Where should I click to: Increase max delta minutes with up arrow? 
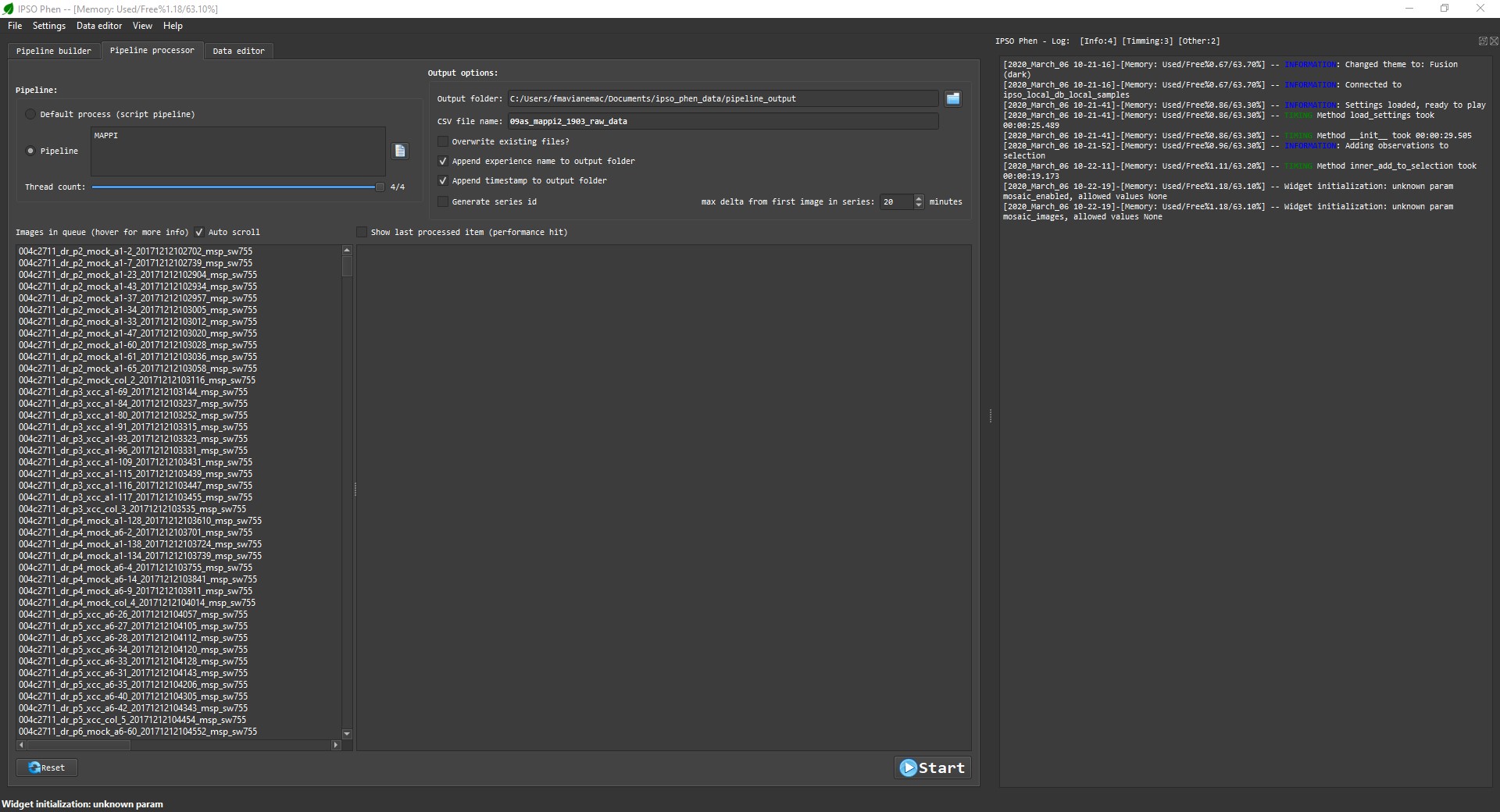pyautogui.click(x=919, y=198)
